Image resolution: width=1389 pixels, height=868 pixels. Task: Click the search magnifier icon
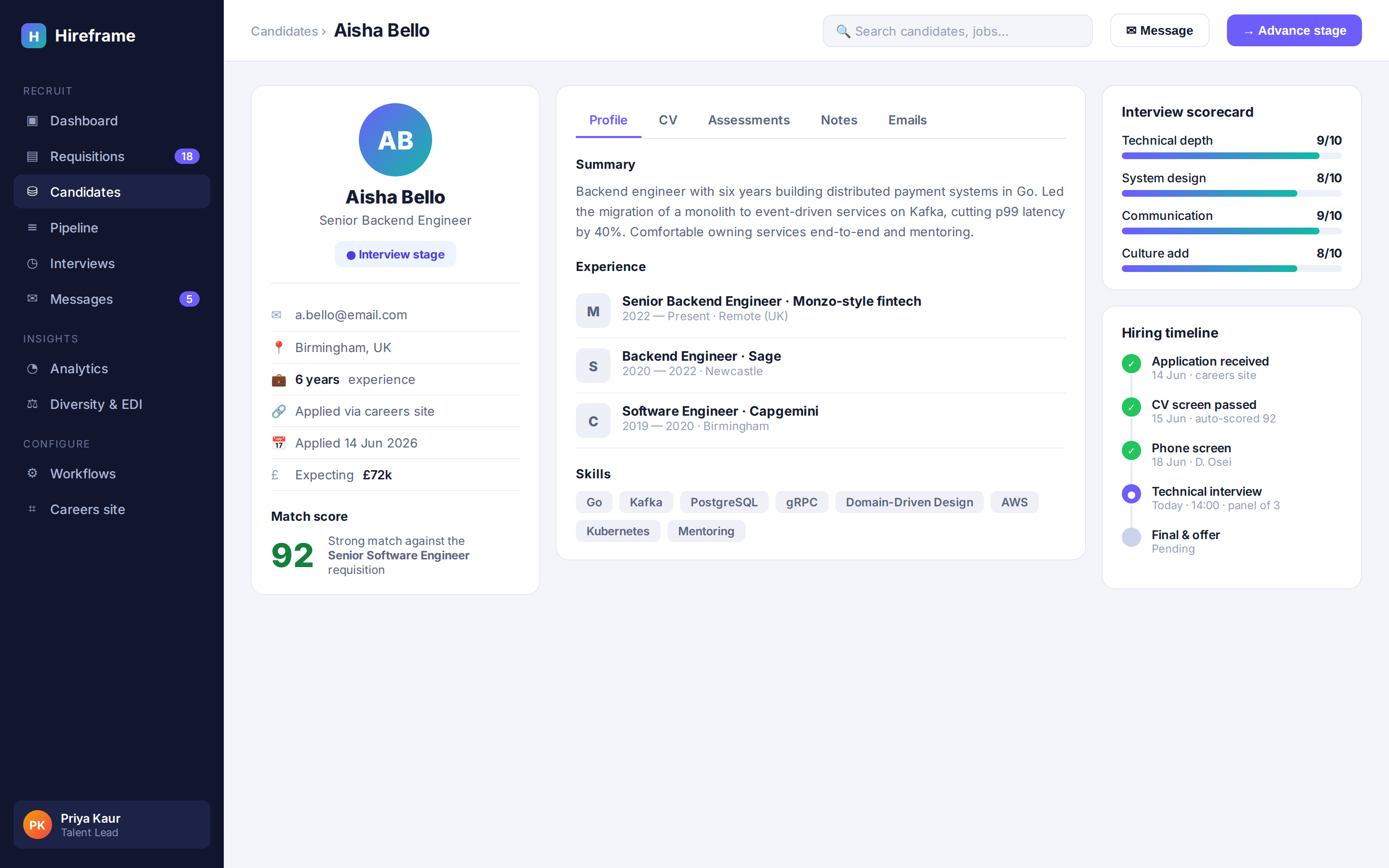coord(843,31)
